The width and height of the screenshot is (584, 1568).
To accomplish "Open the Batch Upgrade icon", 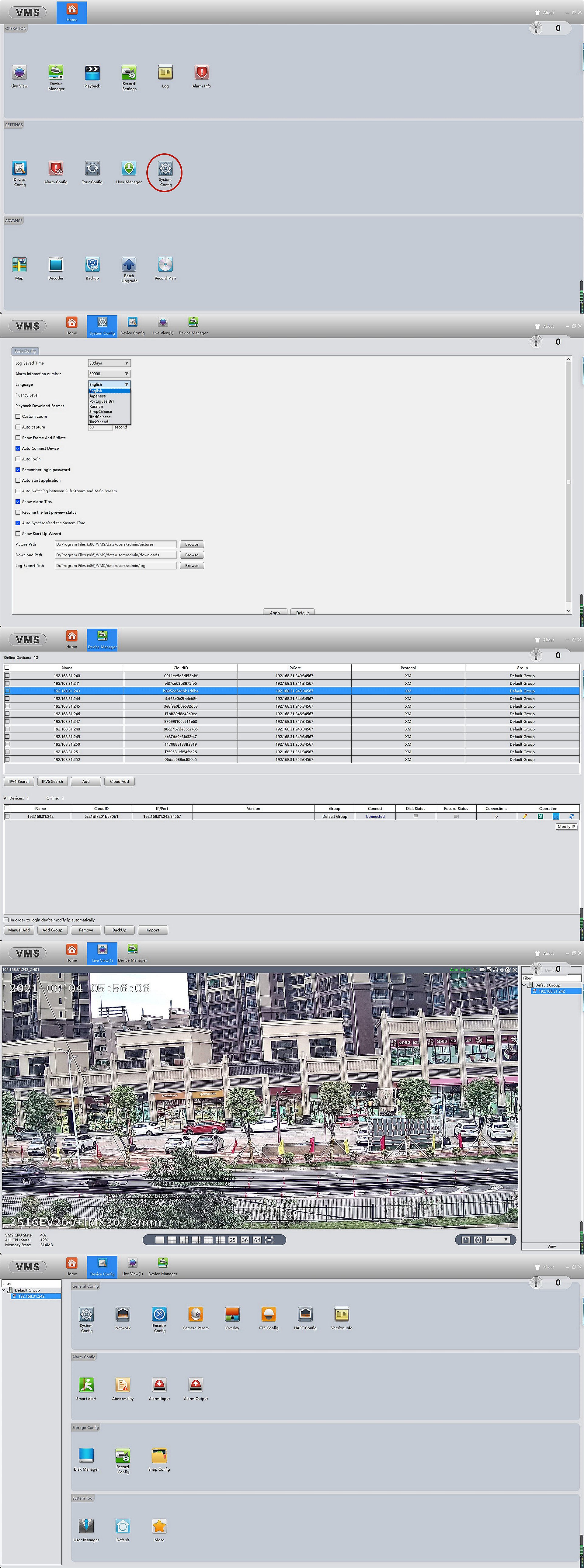I will [x=128, y=265].
